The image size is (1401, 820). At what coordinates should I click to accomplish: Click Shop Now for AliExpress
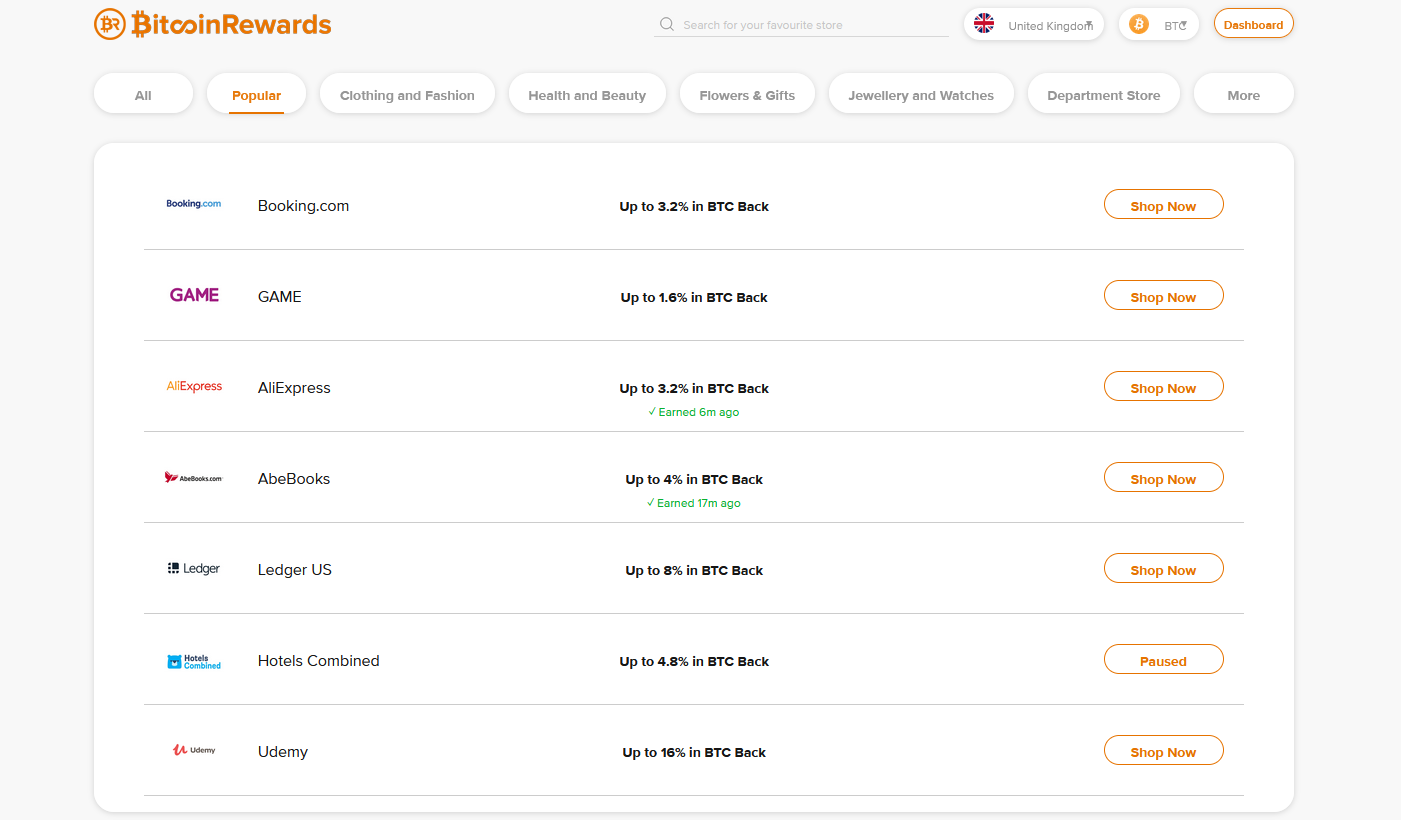click(1164, 387)
